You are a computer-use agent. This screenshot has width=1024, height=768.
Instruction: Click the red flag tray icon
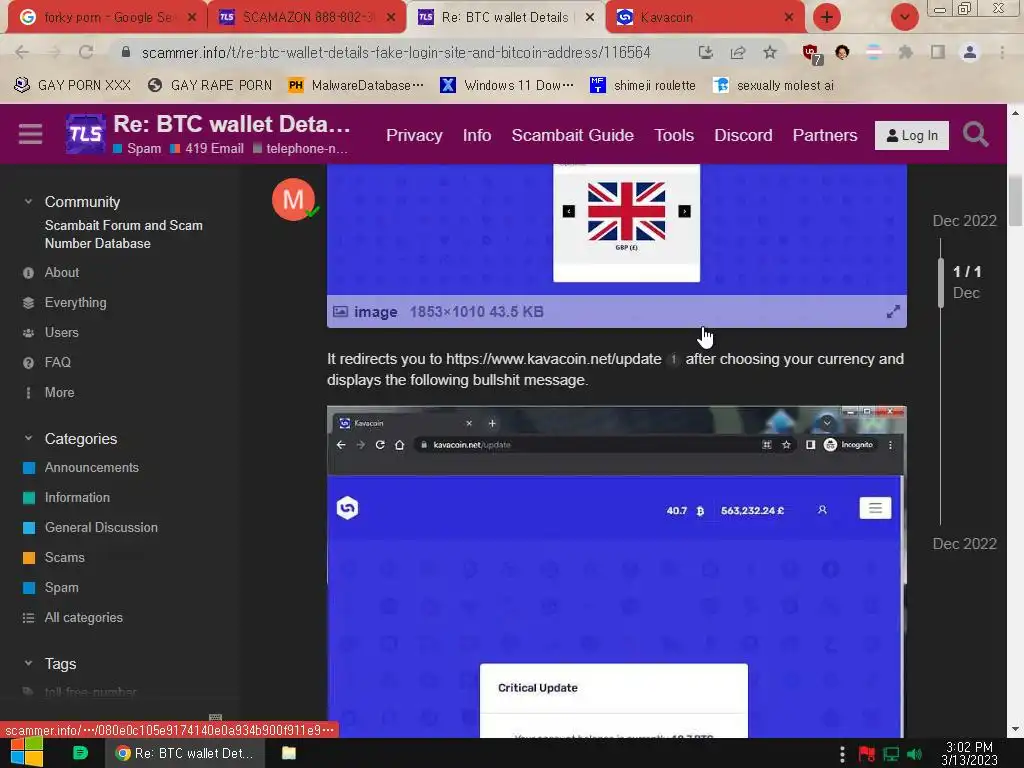(867, 754)
